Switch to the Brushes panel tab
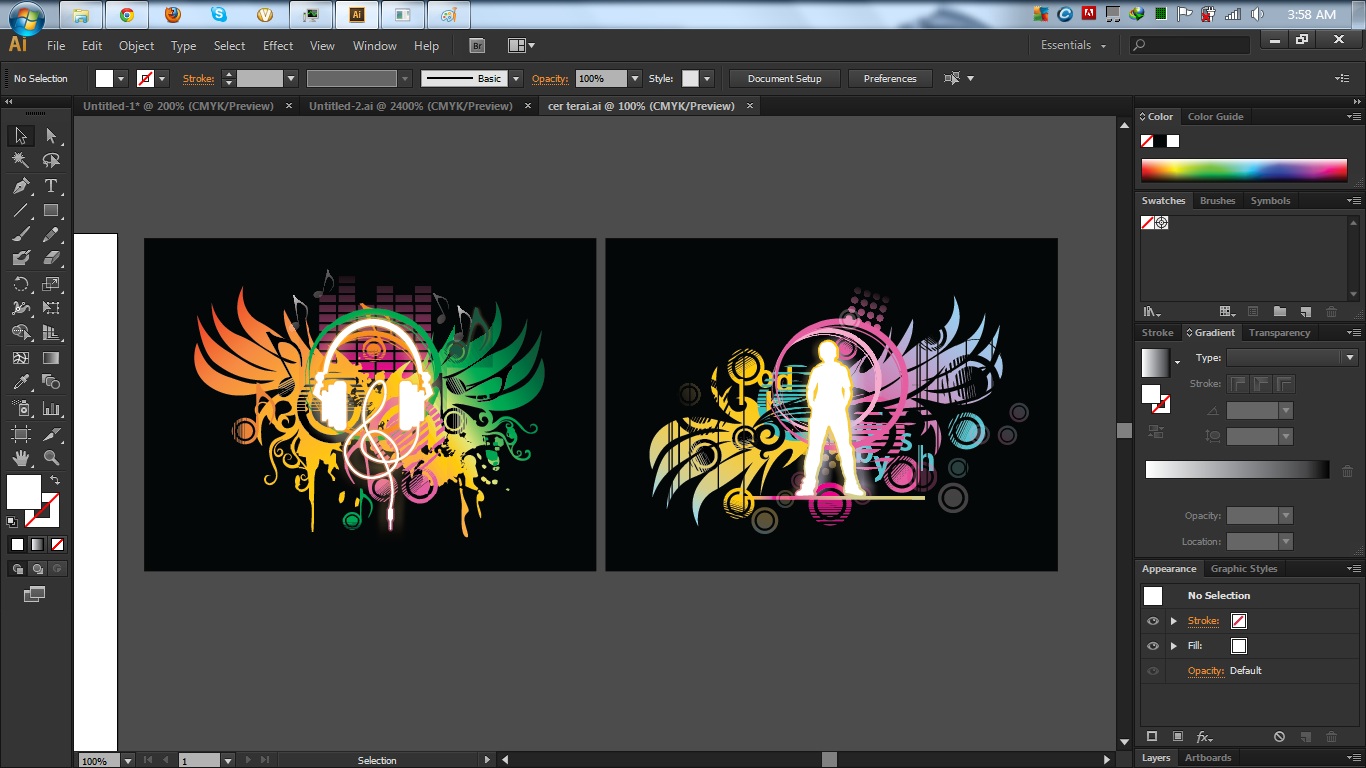 pos(1217,200)
